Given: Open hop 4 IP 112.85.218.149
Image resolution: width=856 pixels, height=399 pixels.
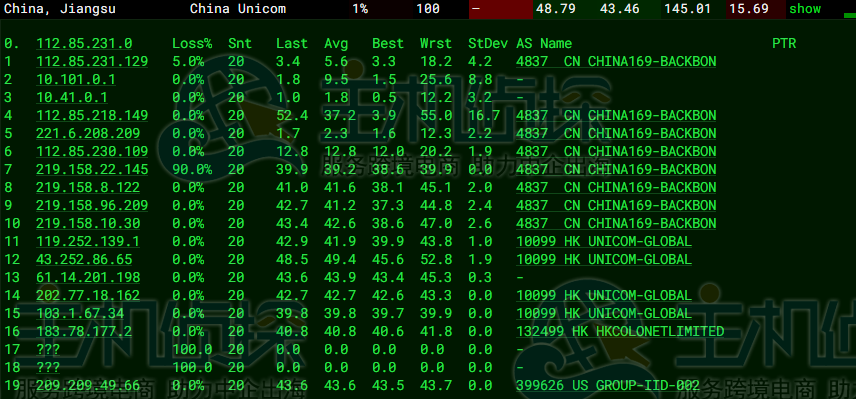Looking at the screenshot, I should (x=92, y=116).
